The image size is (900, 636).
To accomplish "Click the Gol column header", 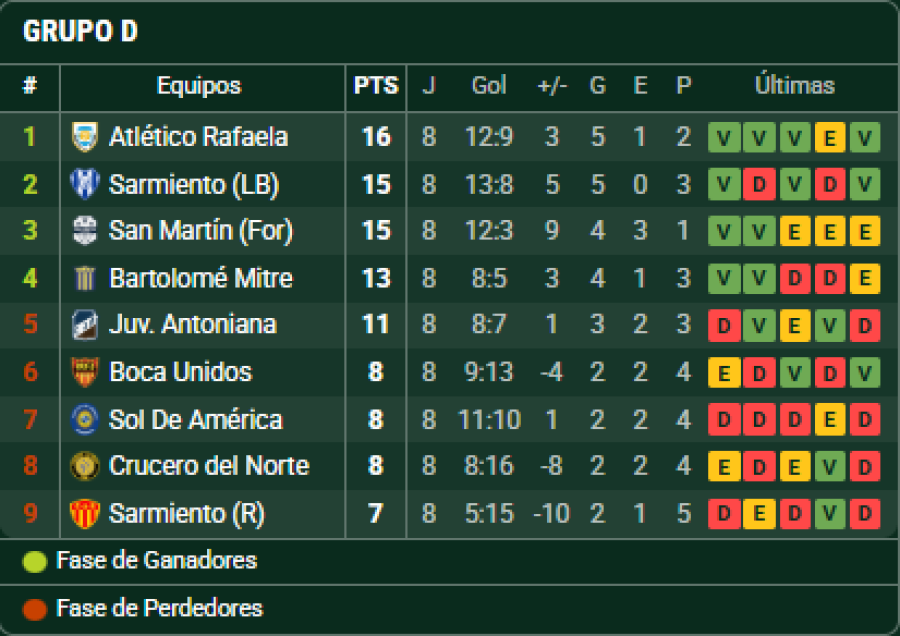I will tap(489, 86).
